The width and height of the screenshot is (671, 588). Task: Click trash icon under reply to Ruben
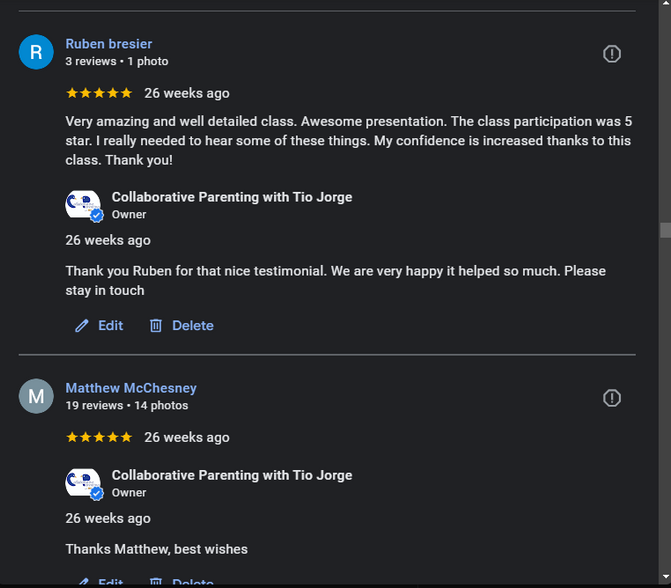pyautogui.click(x=156, y=325)
